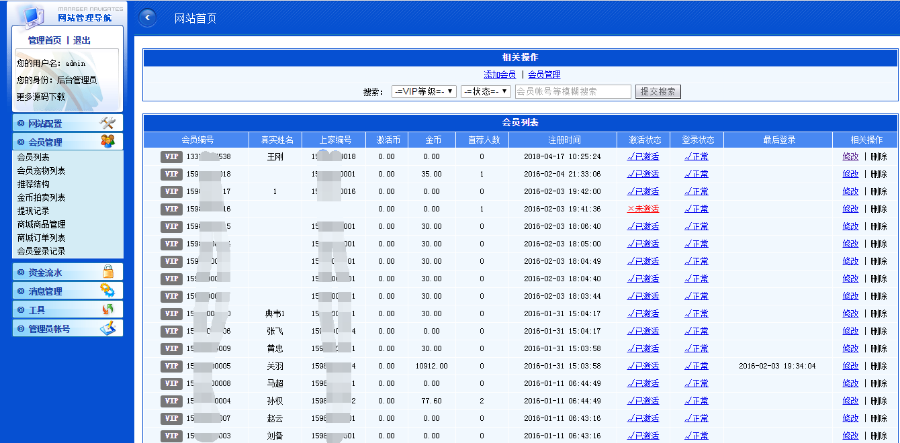Click the 注册时间 column header
Screen dimensions: 900x443
[x=562, y=139]
